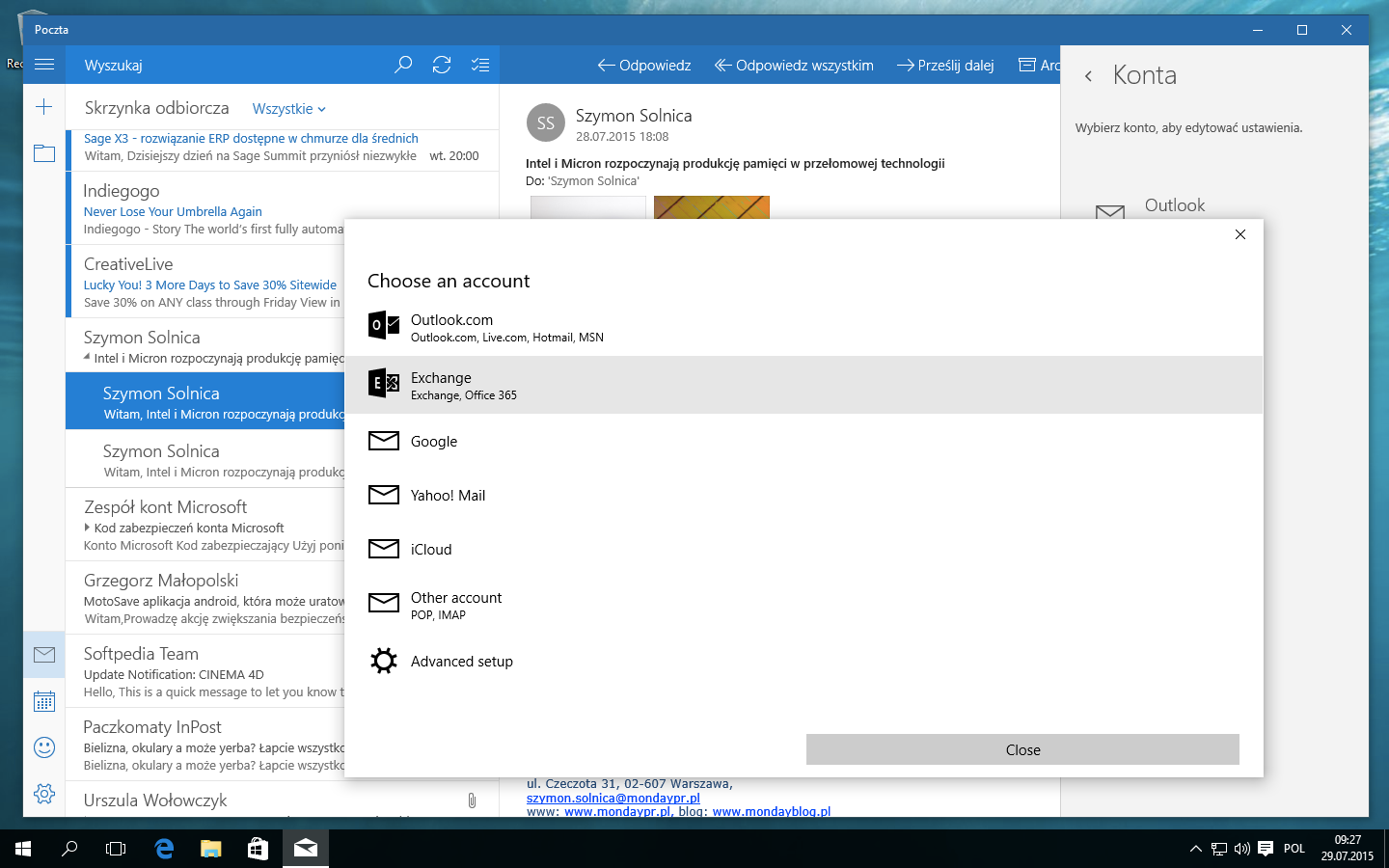Choose iCloud account option
This screenshot has height=868, width=1389.
[x=803, y=549]
